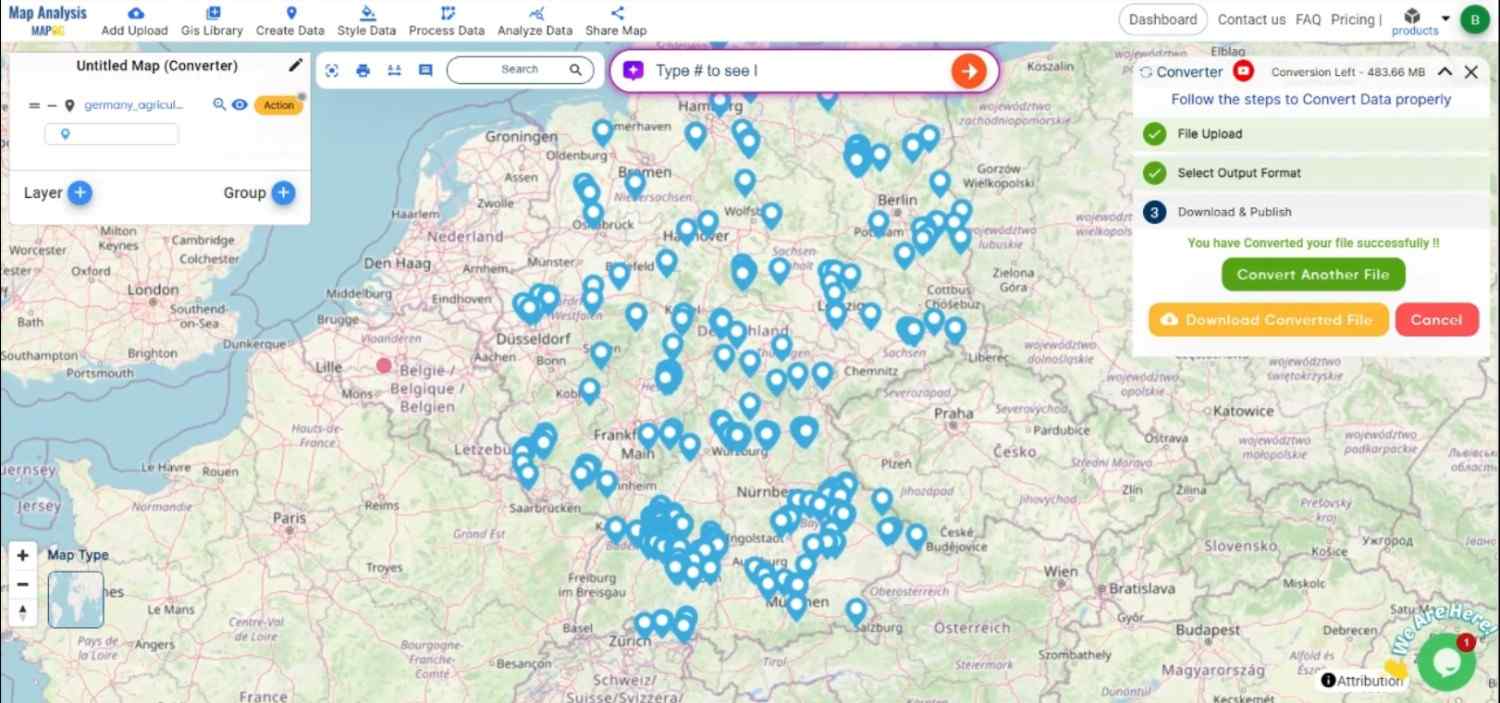Click Convert Another File button
Screen dimensions: 1500x703
coord(1312,274)
